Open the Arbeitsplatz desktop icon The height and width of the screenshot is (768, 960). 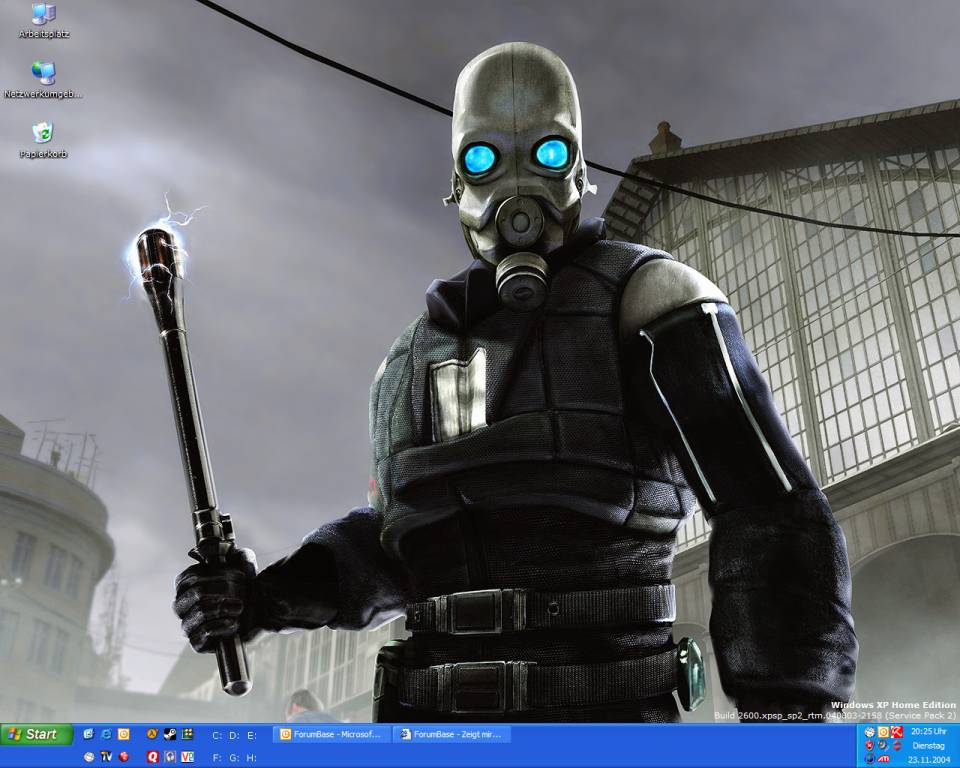click(x=43, y=20)
